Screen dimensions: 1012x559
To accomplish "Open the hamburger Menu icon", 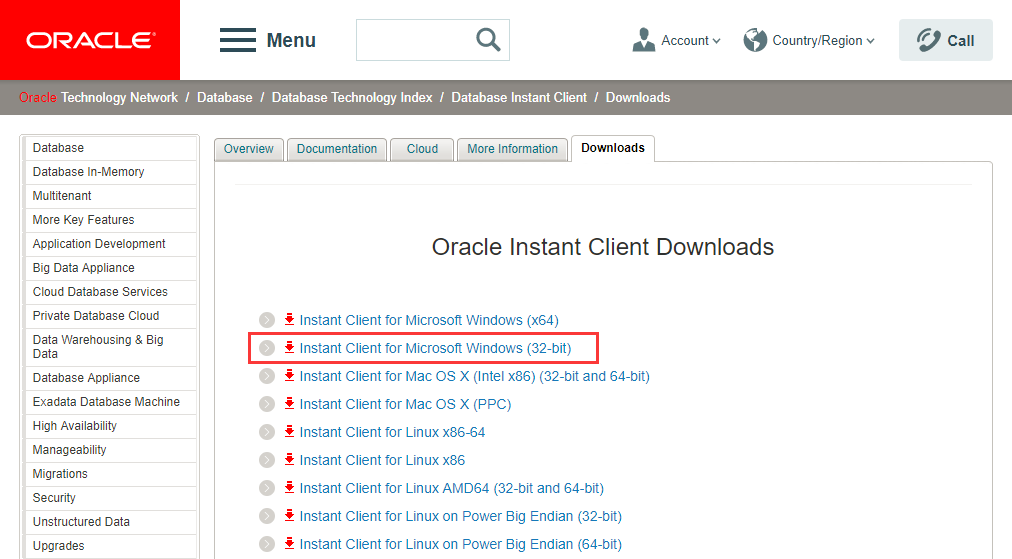I will click(238, 40).
